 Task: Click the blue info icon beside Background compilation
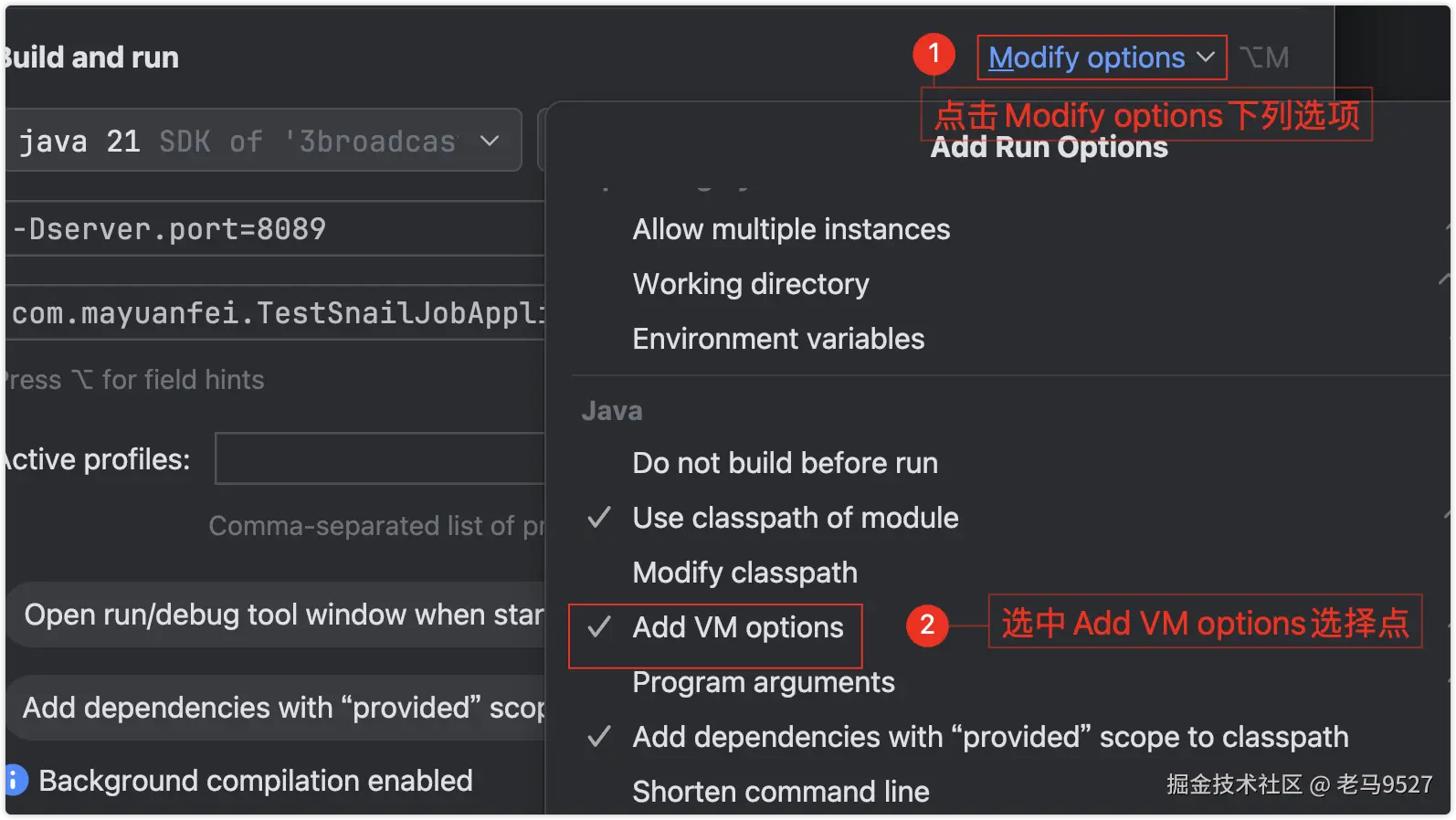click(x=15, y=781)
